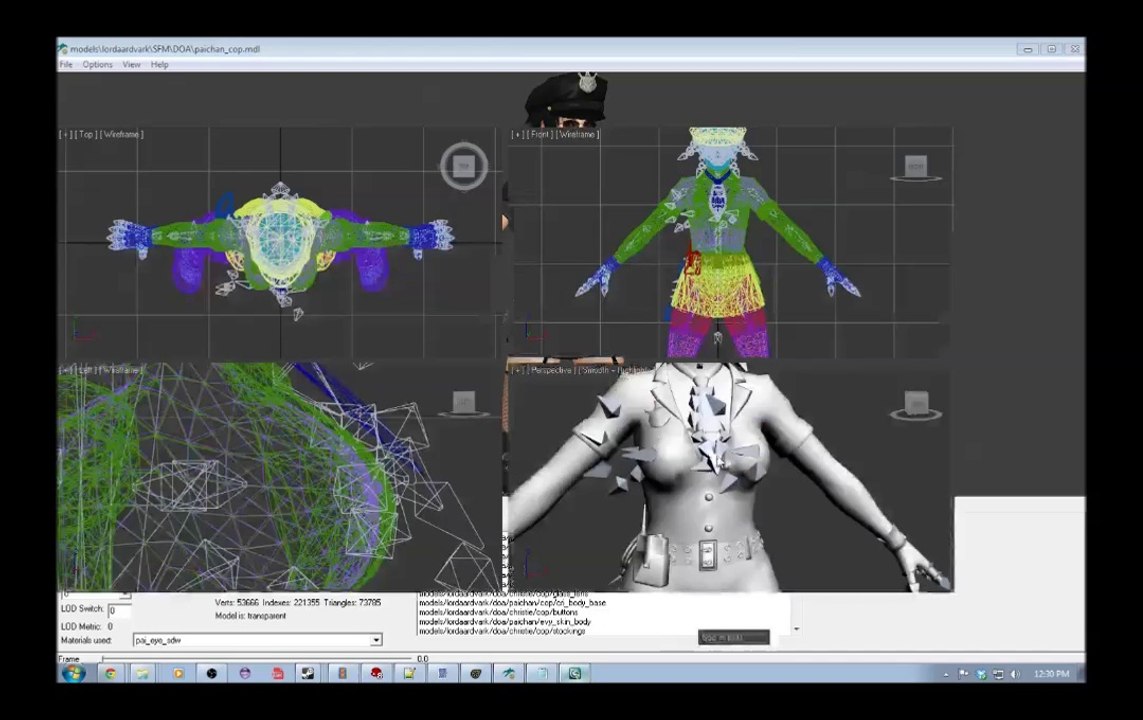Click the LOD Metric: 0 label
This screenshot has height=720, width=1143.
[87, 627]
